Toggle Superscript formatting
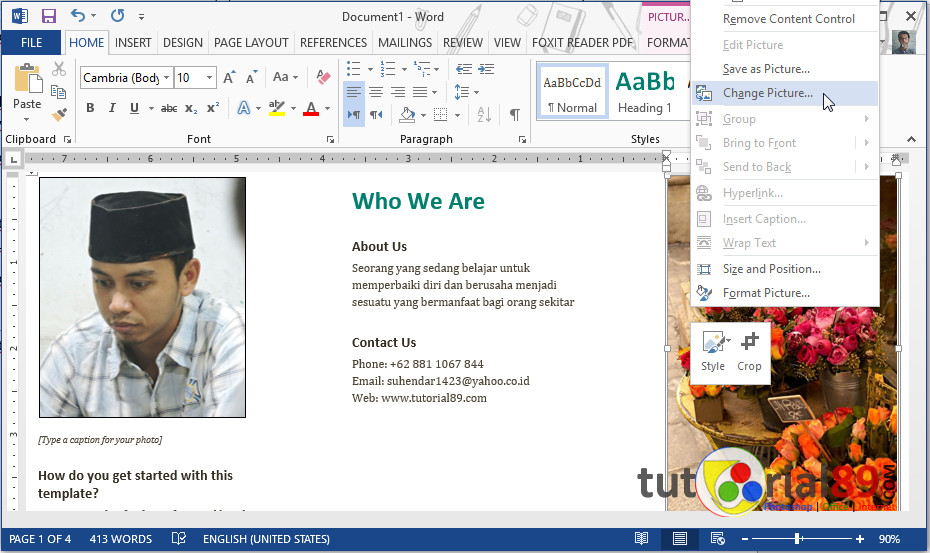 click(213, 108)
